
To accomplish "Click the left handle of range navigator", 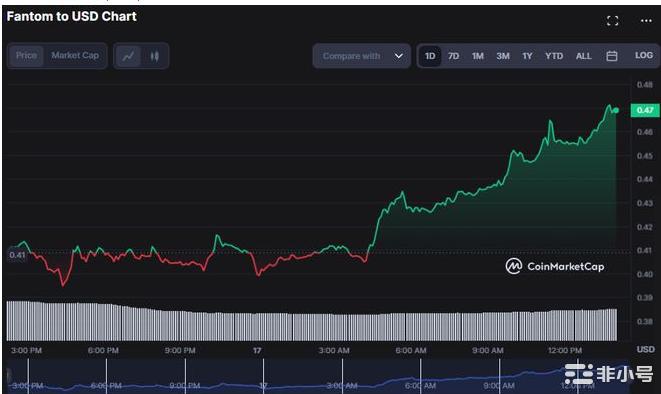I will pos(8,376).
